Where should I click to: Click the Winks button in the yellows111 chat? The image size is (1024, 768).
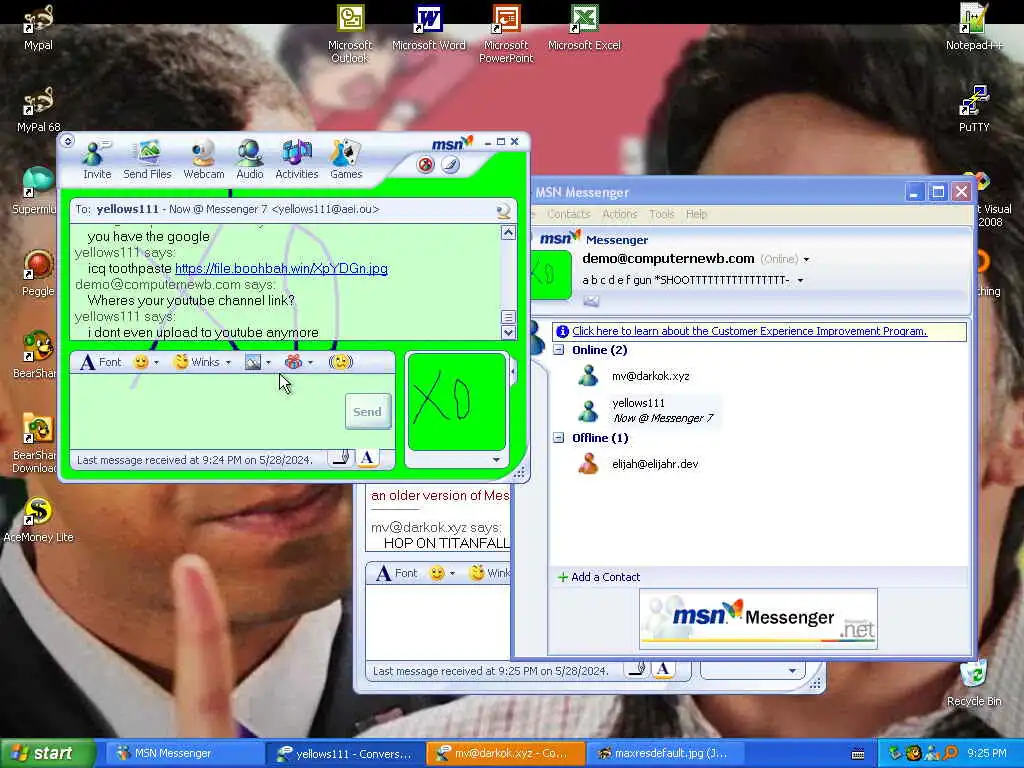(197, 362)
